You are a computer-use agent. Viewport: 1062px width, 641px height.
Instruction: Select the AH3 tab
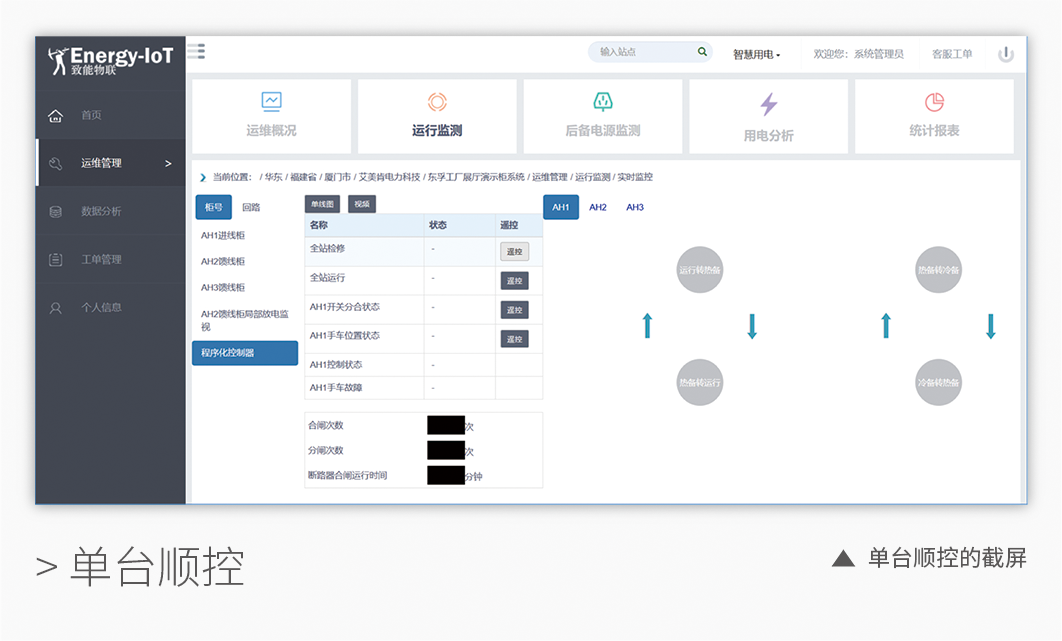(x=635, y=207)
